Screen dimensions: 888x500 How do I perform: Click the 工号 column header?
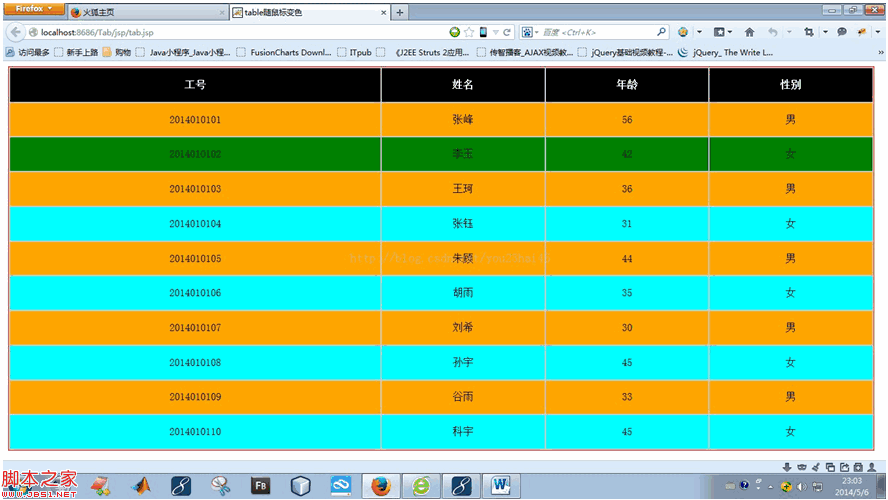click(195, 85)
